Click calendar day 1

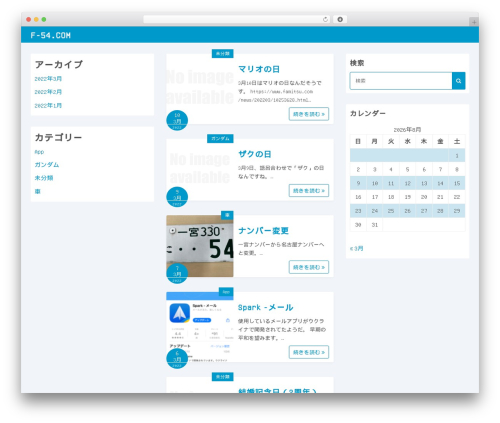(457, 156)
